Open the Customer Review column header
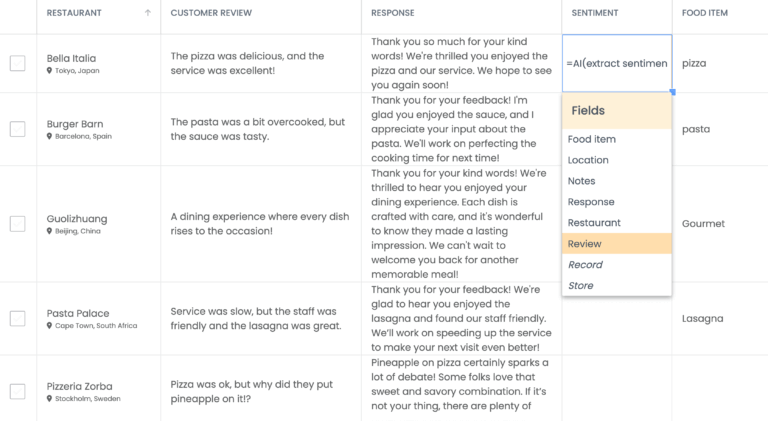Screen dimensions: 768x421 [x=211, y=13]
